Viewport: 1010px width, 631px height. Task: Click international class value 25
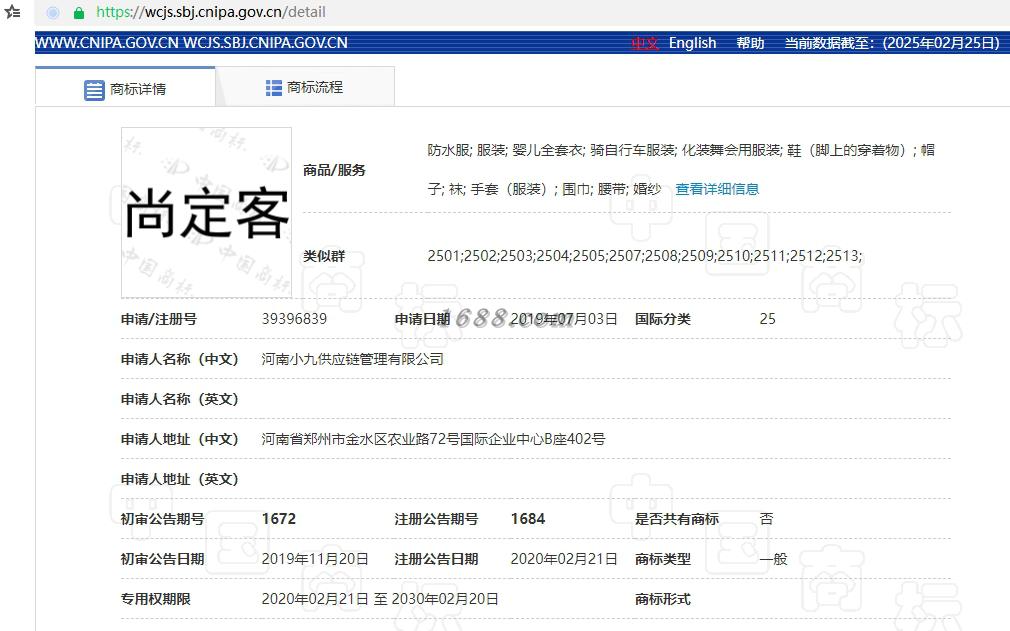[x=767, y=319]
